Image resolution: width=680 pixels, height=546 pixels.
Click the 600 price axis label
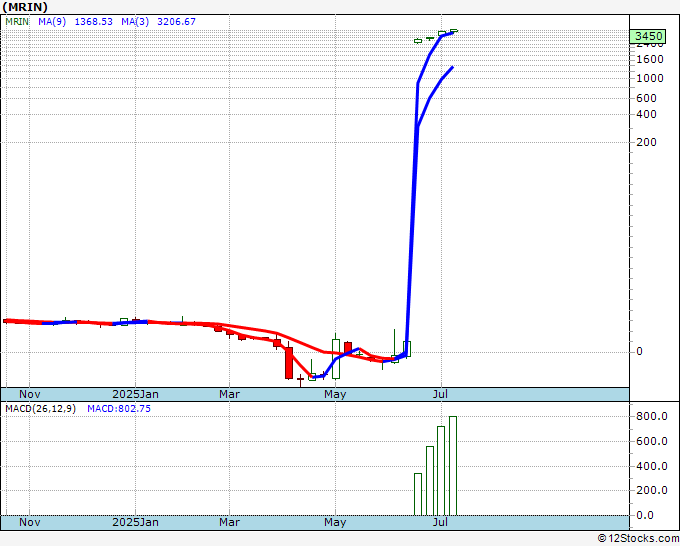click(646, 98)
